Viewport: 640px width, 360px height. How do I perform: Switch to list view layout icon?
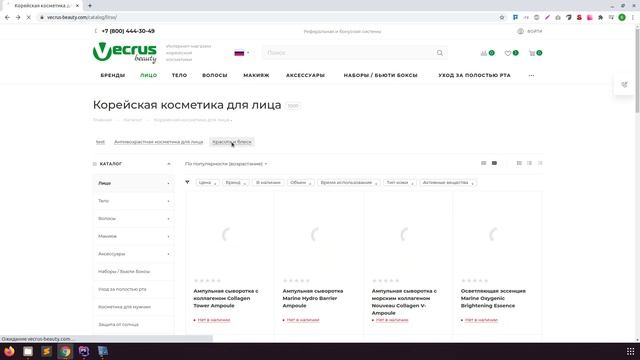529,163
